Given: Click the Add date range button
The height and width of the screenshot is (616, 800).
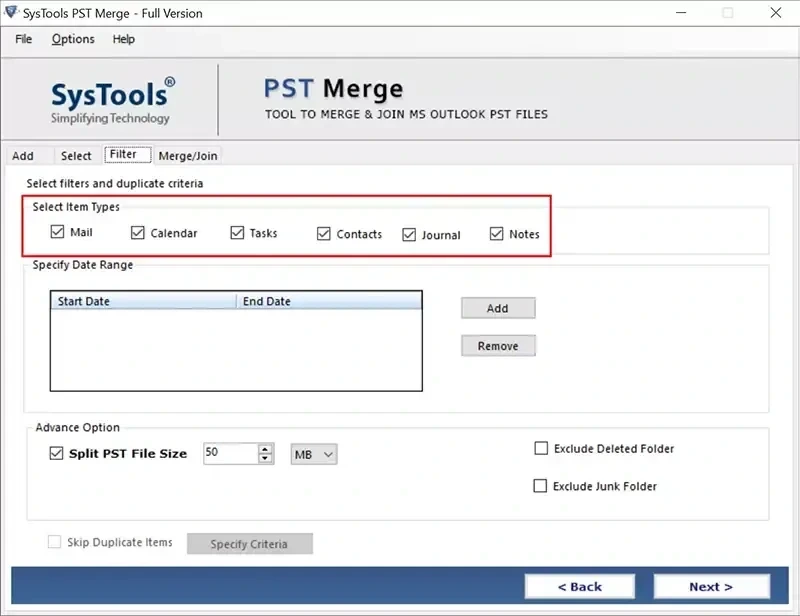Looking at the screenshot, I should (x=498, y=308).
